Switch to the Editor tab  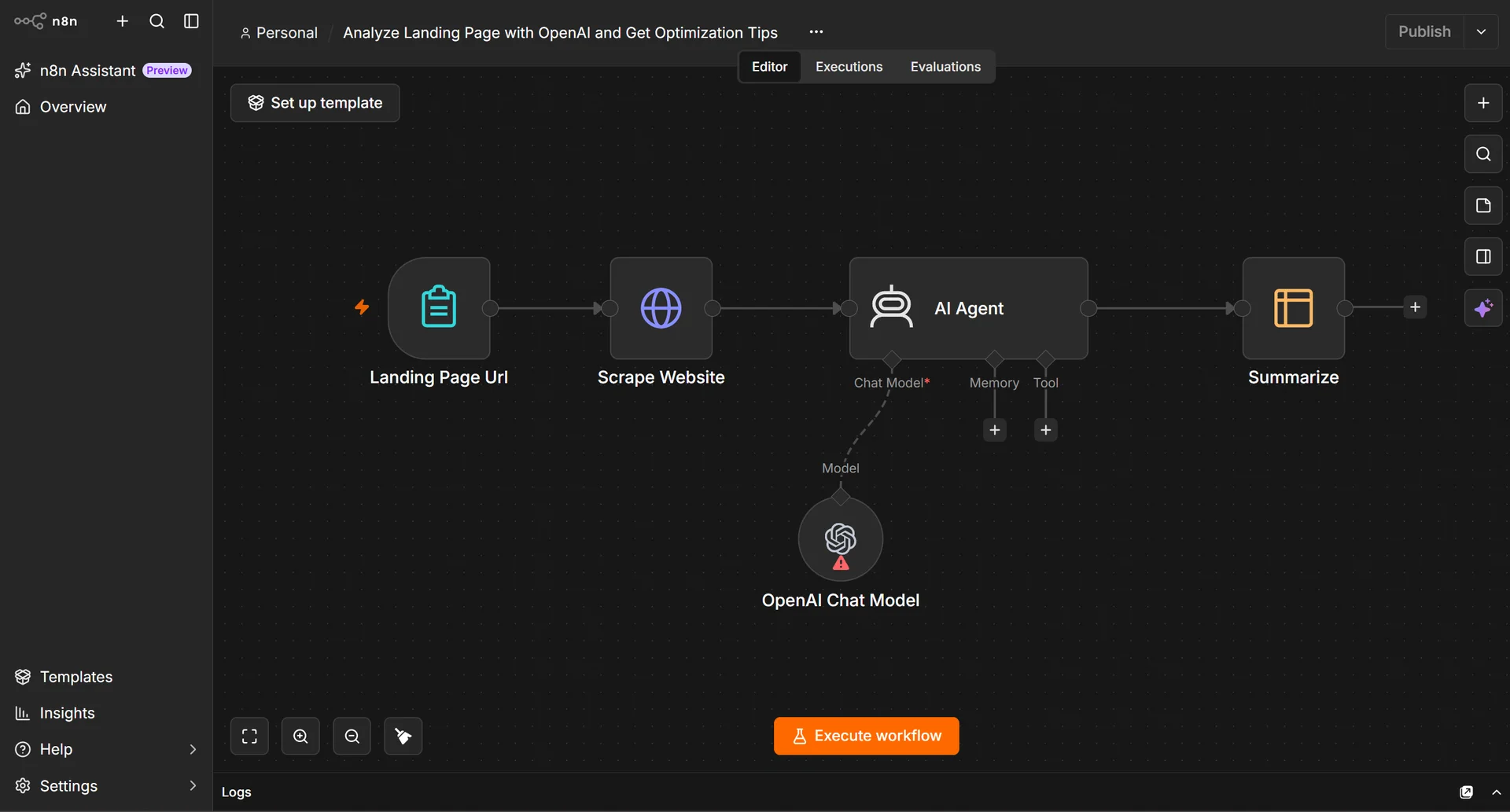click(x=769, y=67)
